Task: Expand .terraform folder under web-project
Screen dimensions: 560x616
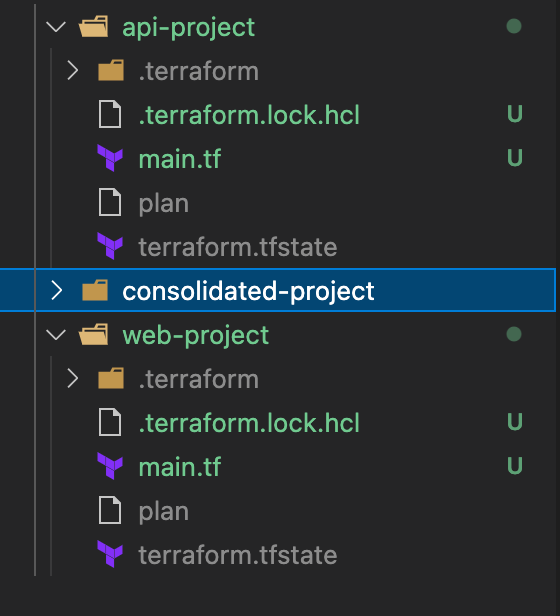Action: click(73, 379)
